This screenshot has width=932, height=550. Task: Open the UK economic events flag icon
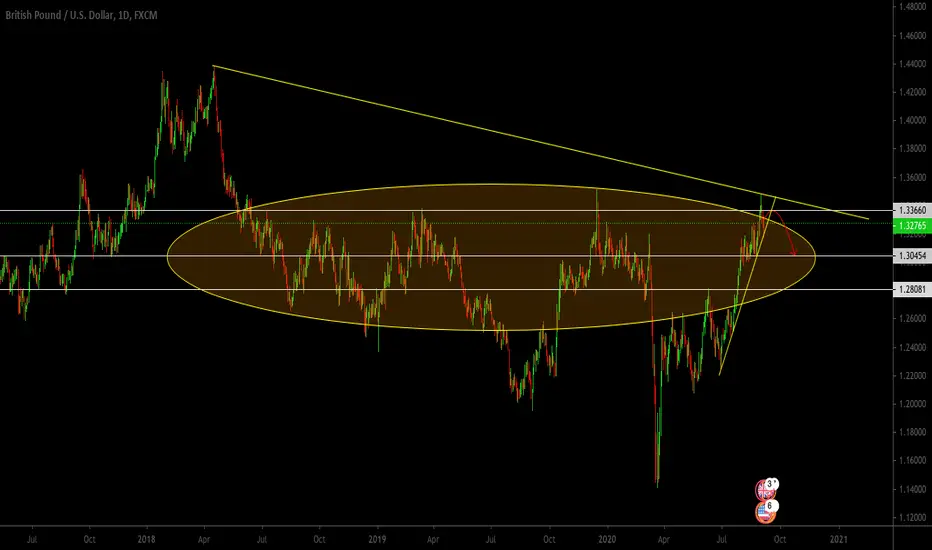(x=764, y=491)
